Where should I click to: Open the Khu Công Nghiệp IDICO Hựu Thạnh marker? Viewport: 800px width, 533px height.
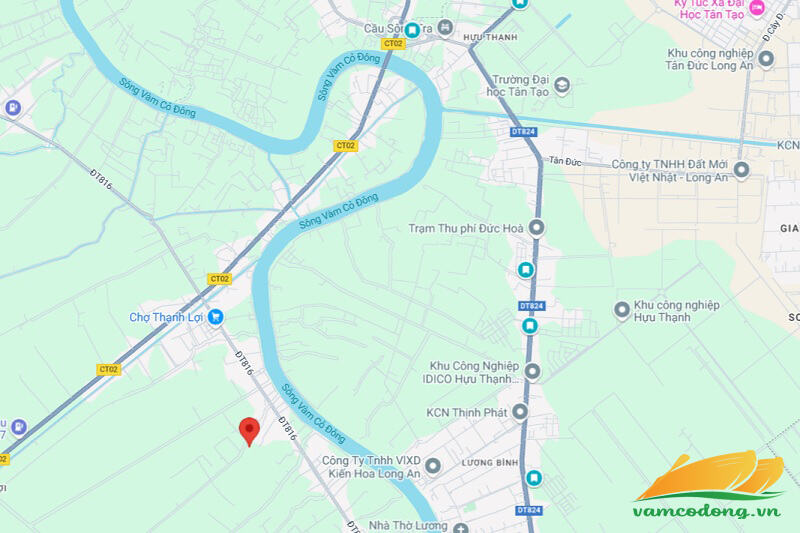point(532,372)
